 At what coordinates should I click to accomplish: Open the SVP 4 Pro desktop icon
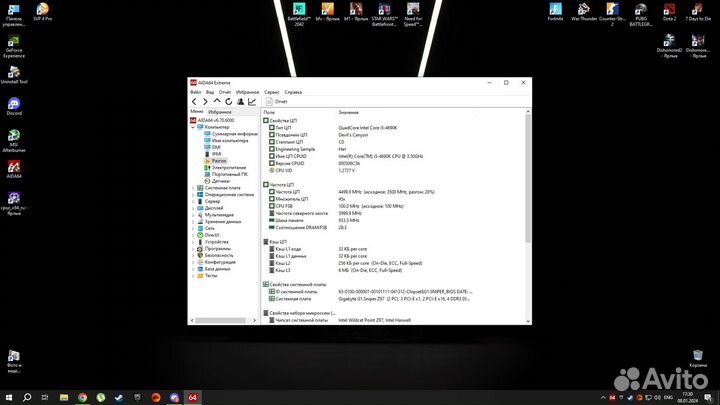click(43, 11)
